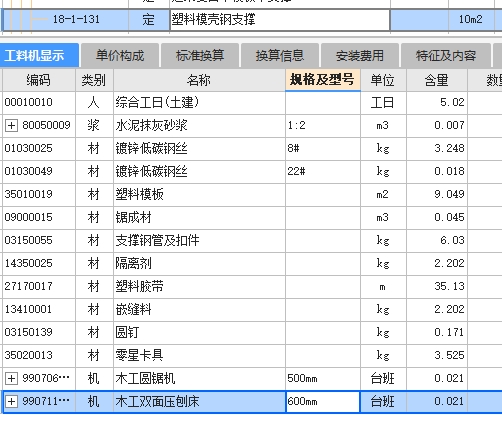
Task: Click the 8# specification cell
Action: pos(323,148)
